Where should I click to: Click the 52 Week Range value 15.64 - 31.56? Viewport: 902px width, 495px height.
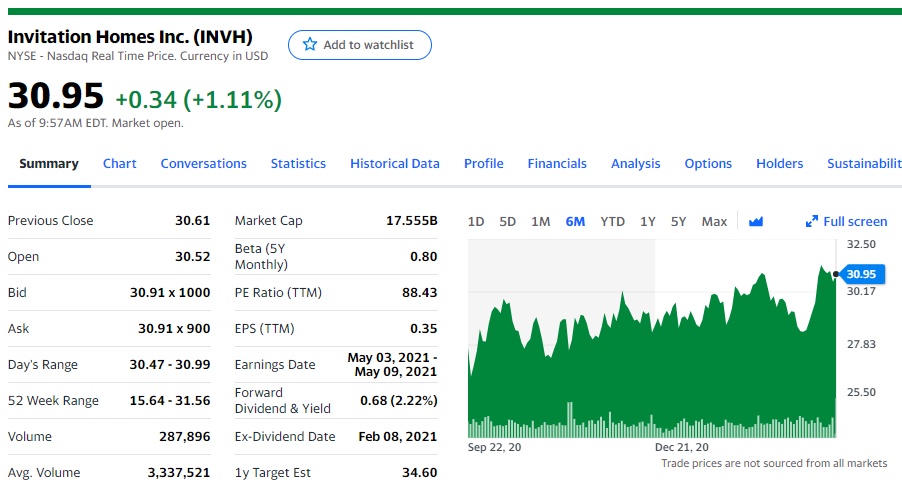pyautogui.click(x=170, y=401)
